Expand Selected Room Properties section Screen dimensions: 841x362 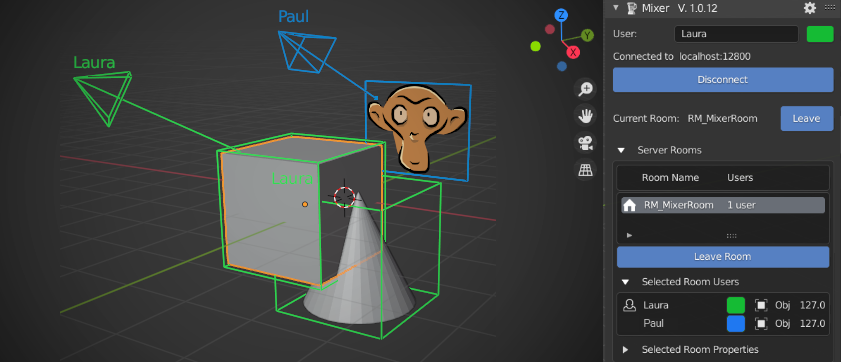click(x=625, y=350)
